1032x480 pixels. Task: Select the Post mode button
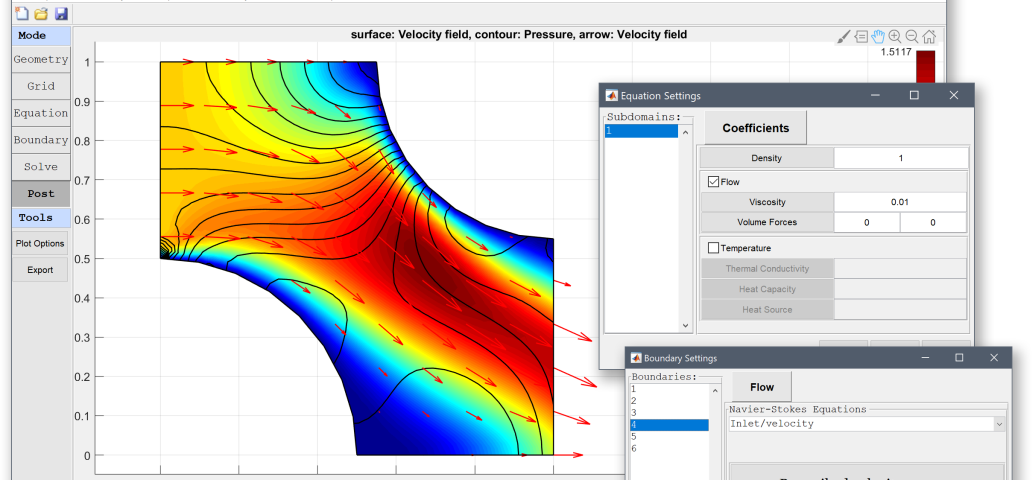pyautogui.click(x=41, y=194)
